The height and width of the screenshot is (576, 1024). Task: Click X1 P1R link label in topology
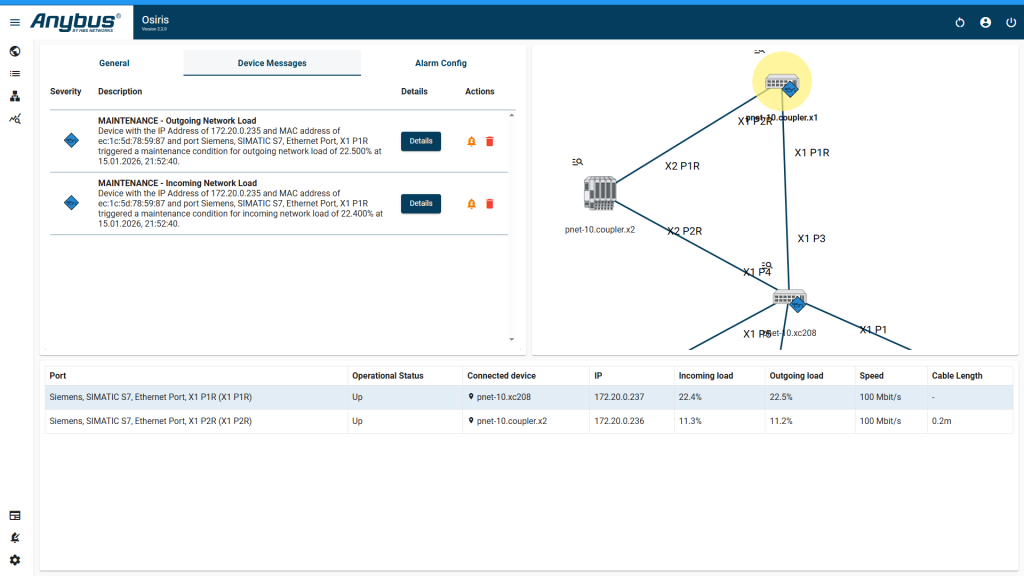(x=812, y=153)
